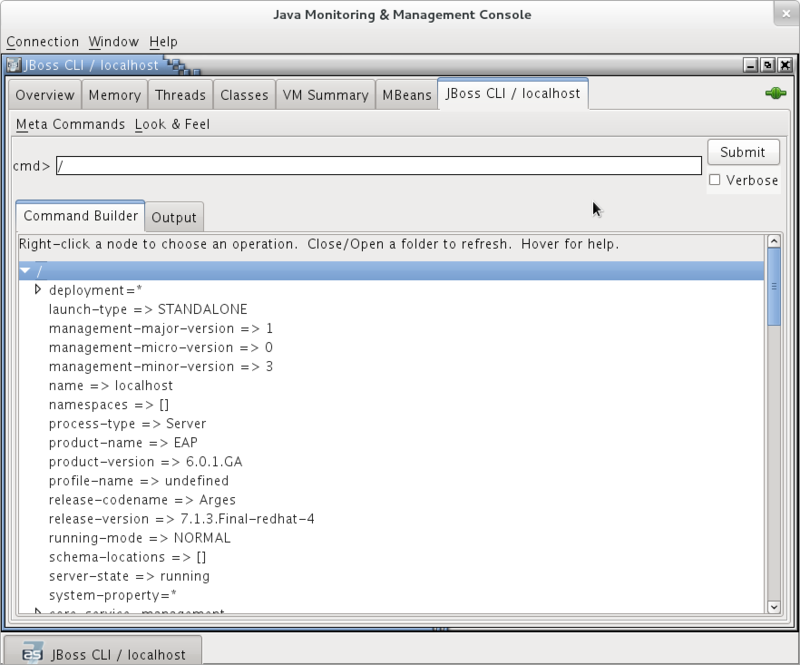
Task: Open the Connection menu
Action: (x=43, y=41)
